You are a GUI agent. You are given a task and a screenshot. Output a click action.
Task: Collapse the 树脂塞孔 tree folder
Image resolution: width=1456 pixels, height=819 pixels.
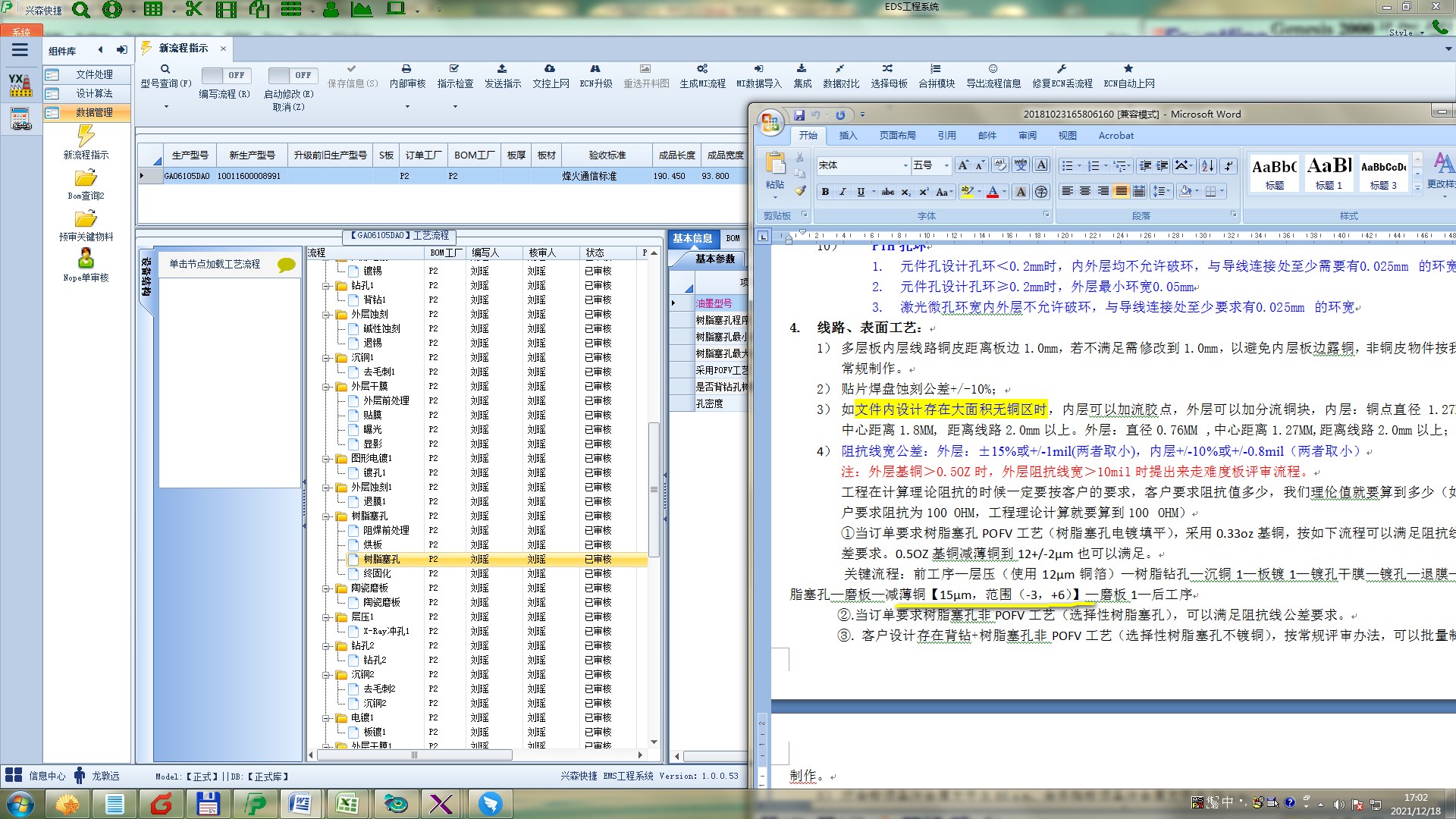click(x=326, y=516)
